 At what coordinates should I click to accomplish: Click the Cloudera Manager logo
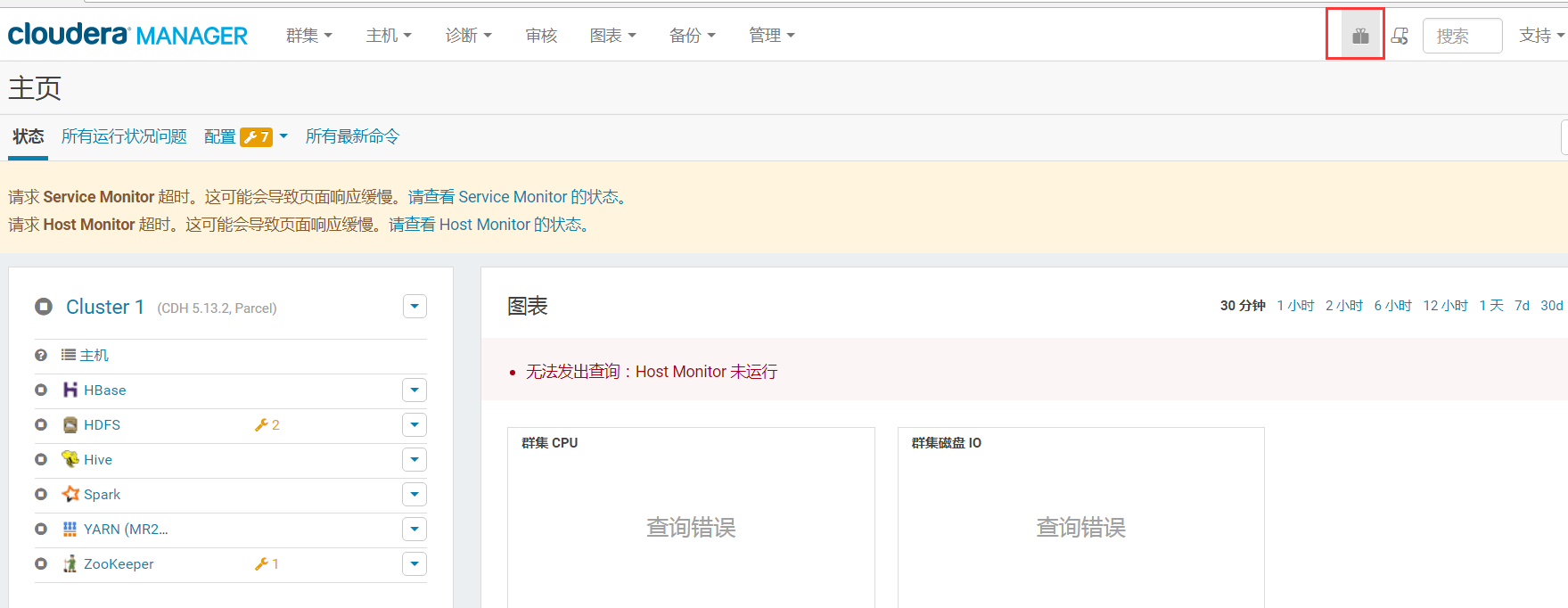[x=127, y=35]
